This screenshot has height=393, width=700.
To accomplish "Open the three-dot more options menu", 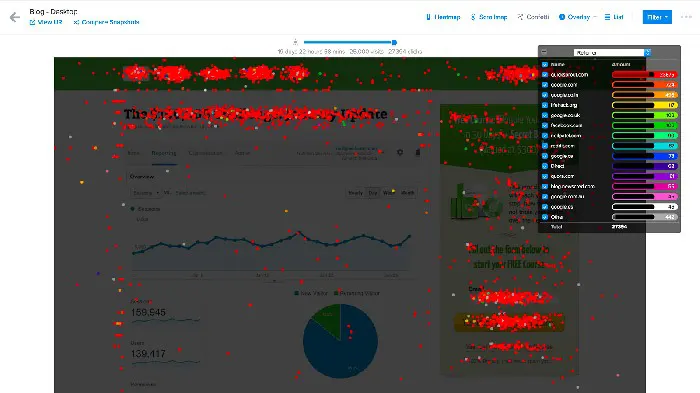I will 686,17.
